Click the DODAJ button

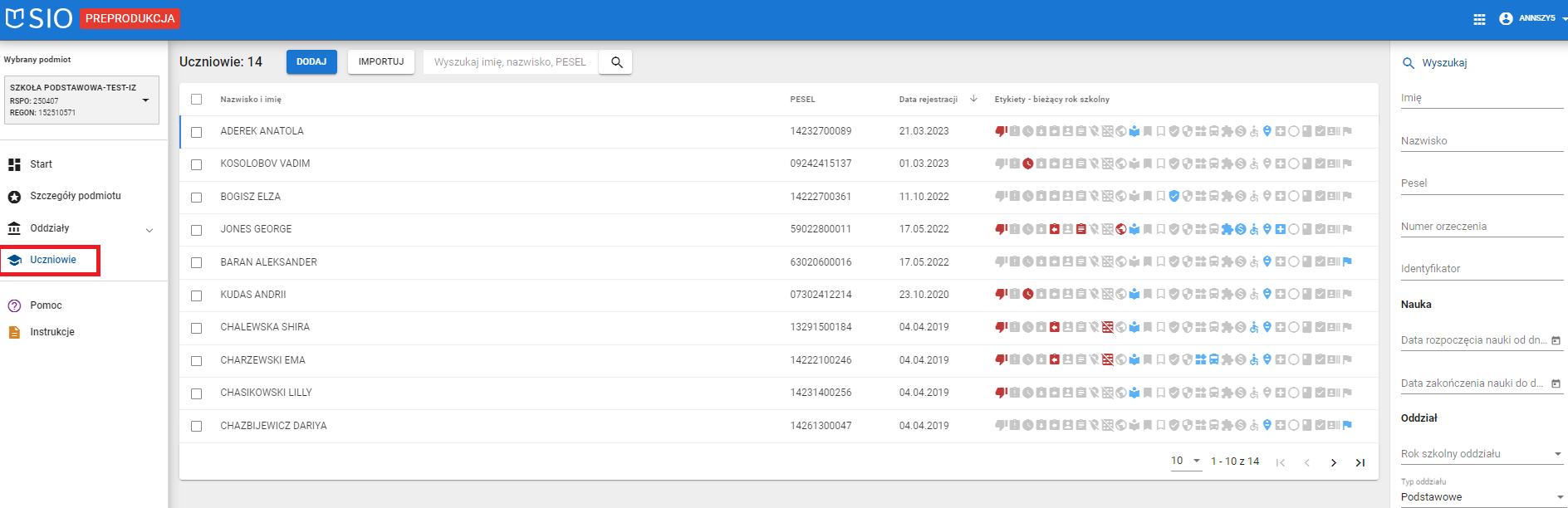click(311, 62)
